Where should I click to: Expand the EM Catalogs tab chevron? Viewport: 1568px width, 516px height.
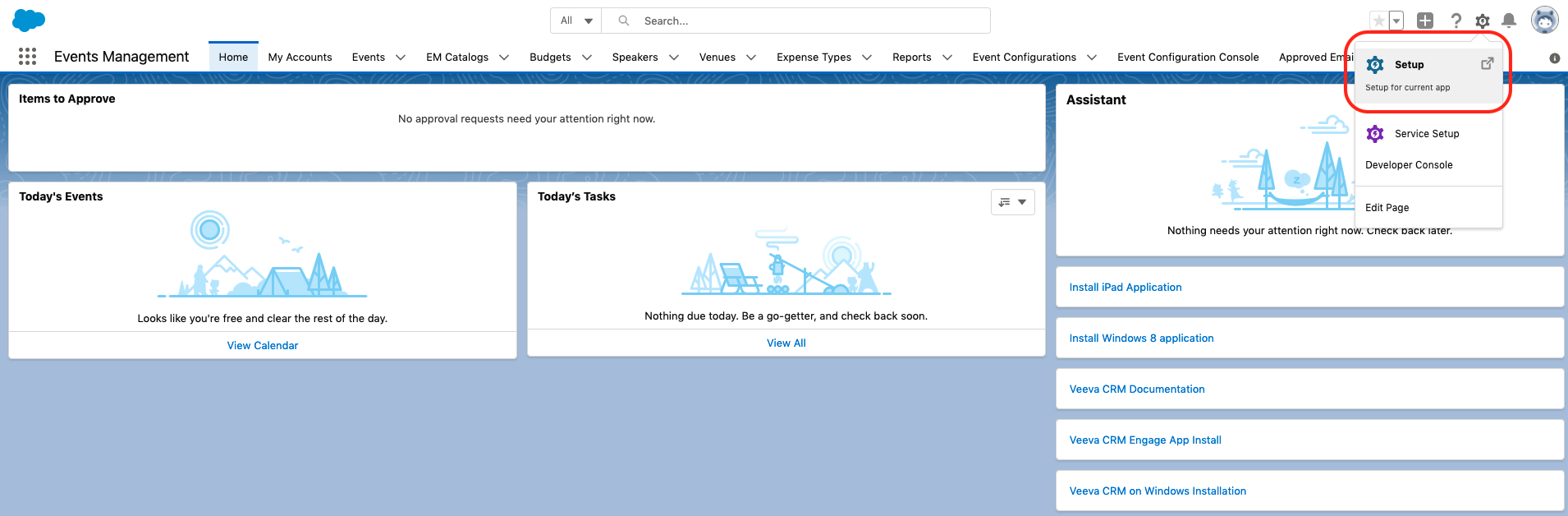(504, 58)
